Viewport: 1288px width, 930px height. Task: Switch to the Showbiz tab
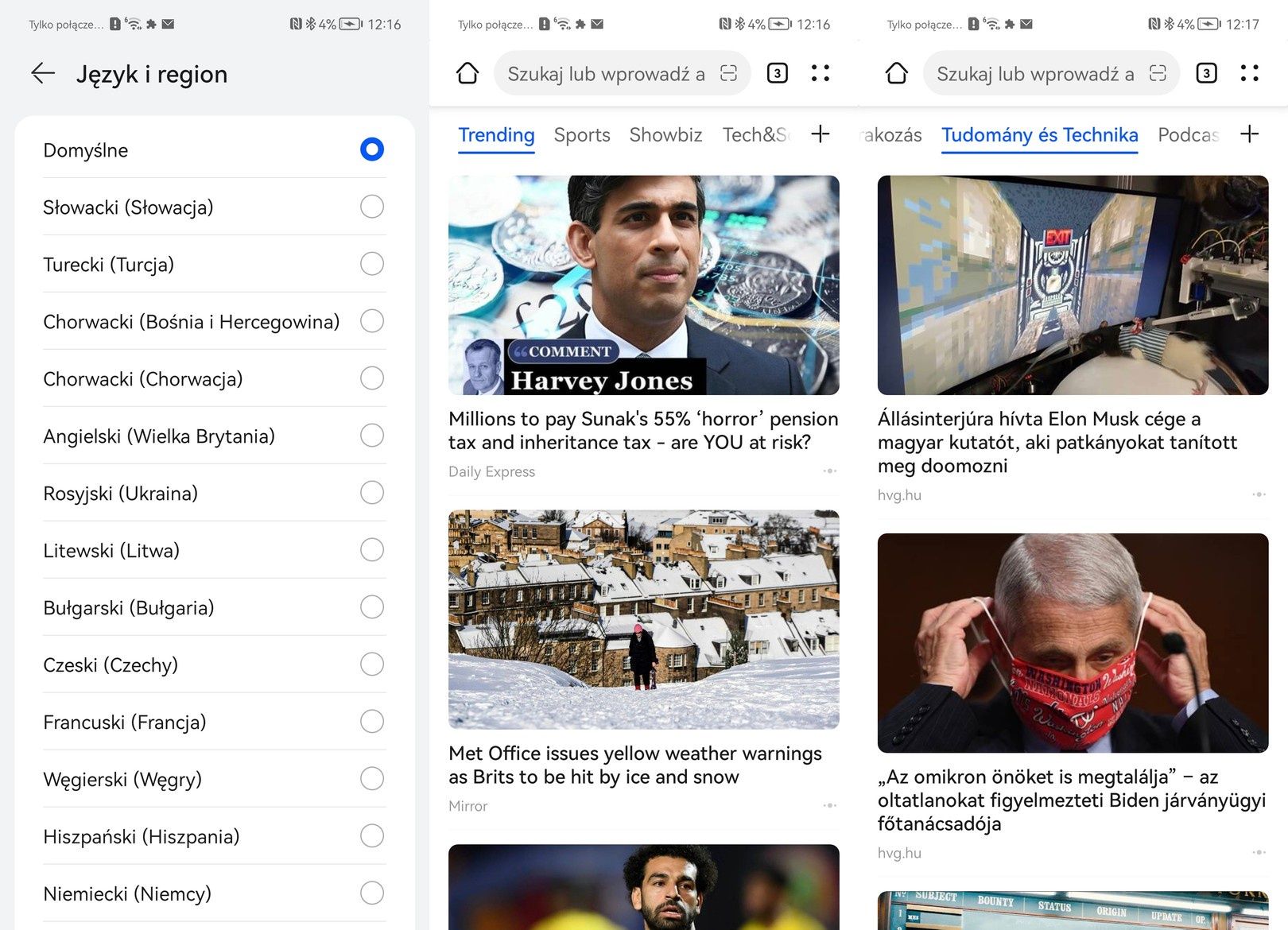665,135
